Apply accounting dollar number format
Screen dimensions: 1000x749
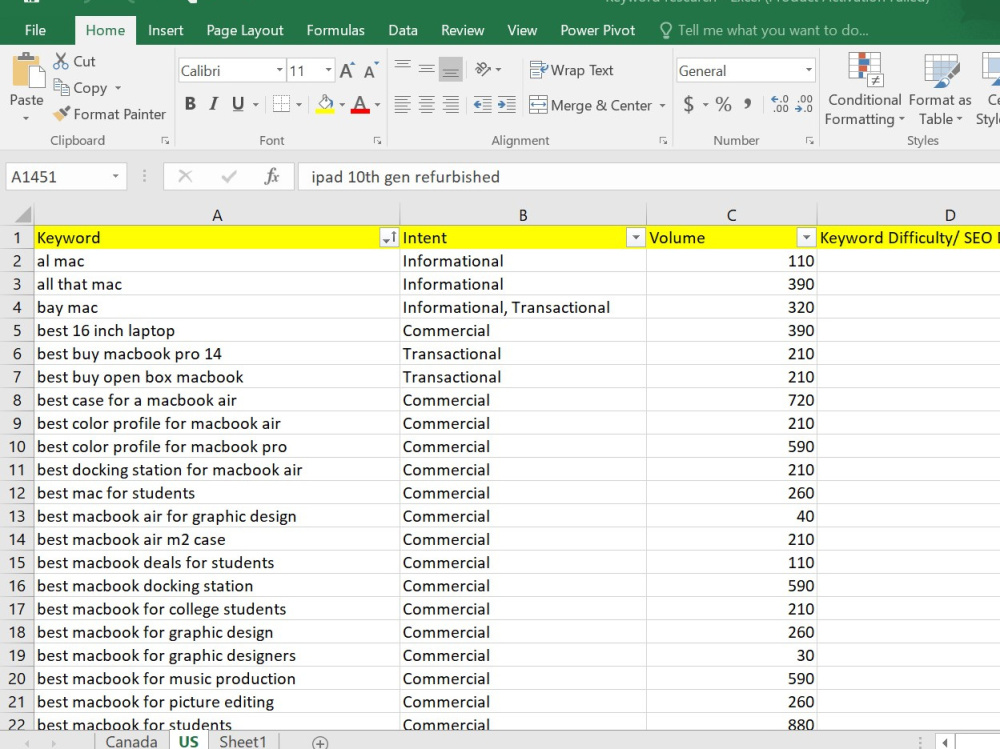pyautogui.click(x=689, y=103)
